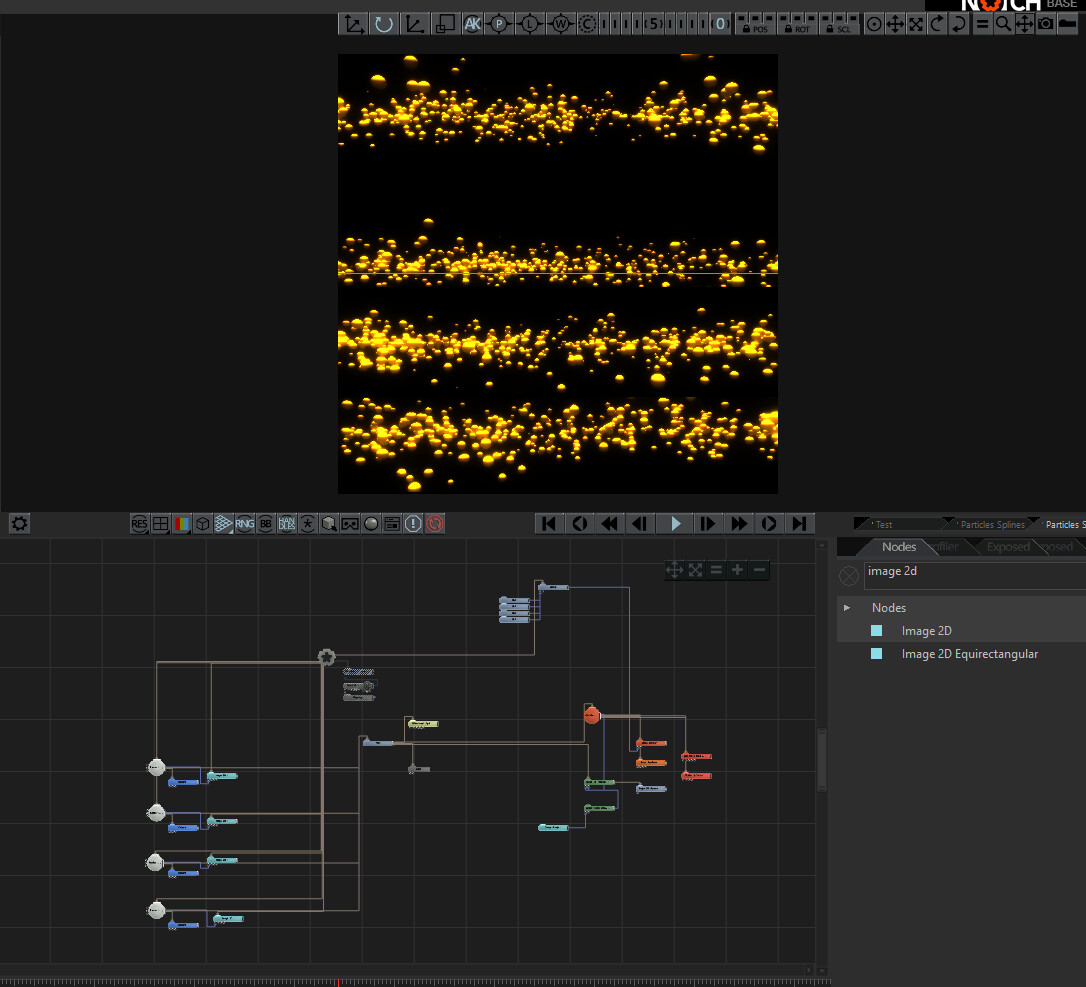
Task: Clear the node search with X button
Action: (x=849, y=576)
